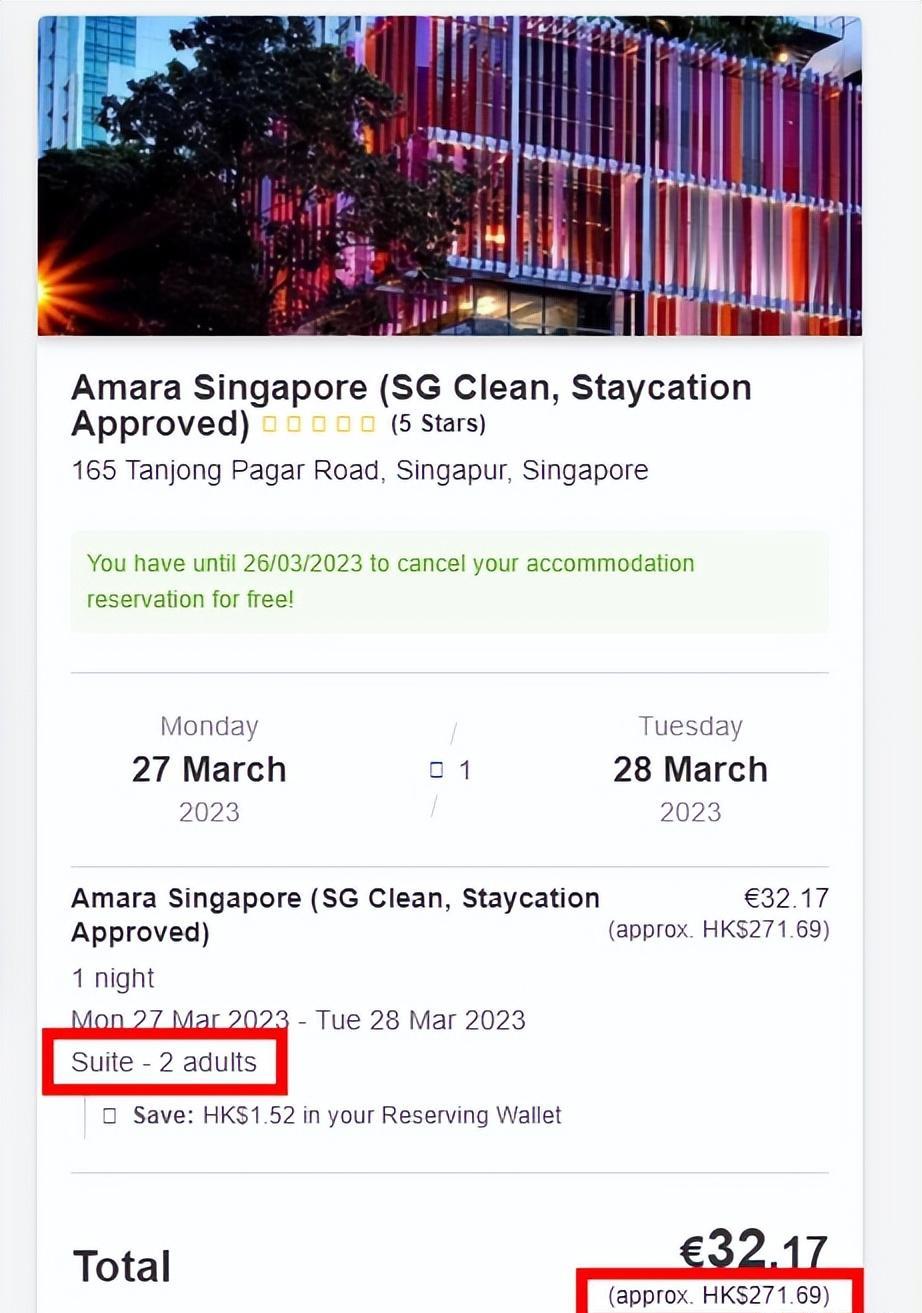Click the wallet icon beside Save
922x1313 pixels.
[x=110, y=1115]
